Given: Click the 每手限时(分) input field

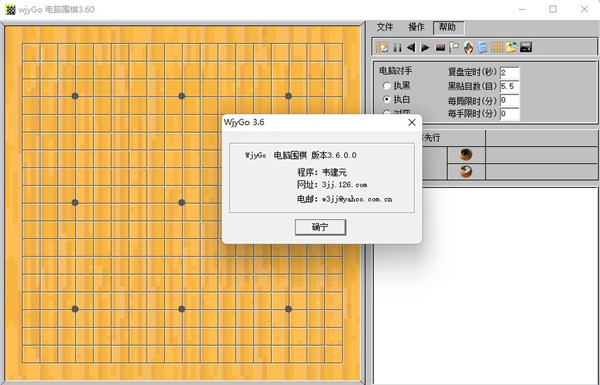Looking at the screenshot, I should [509, 114].
